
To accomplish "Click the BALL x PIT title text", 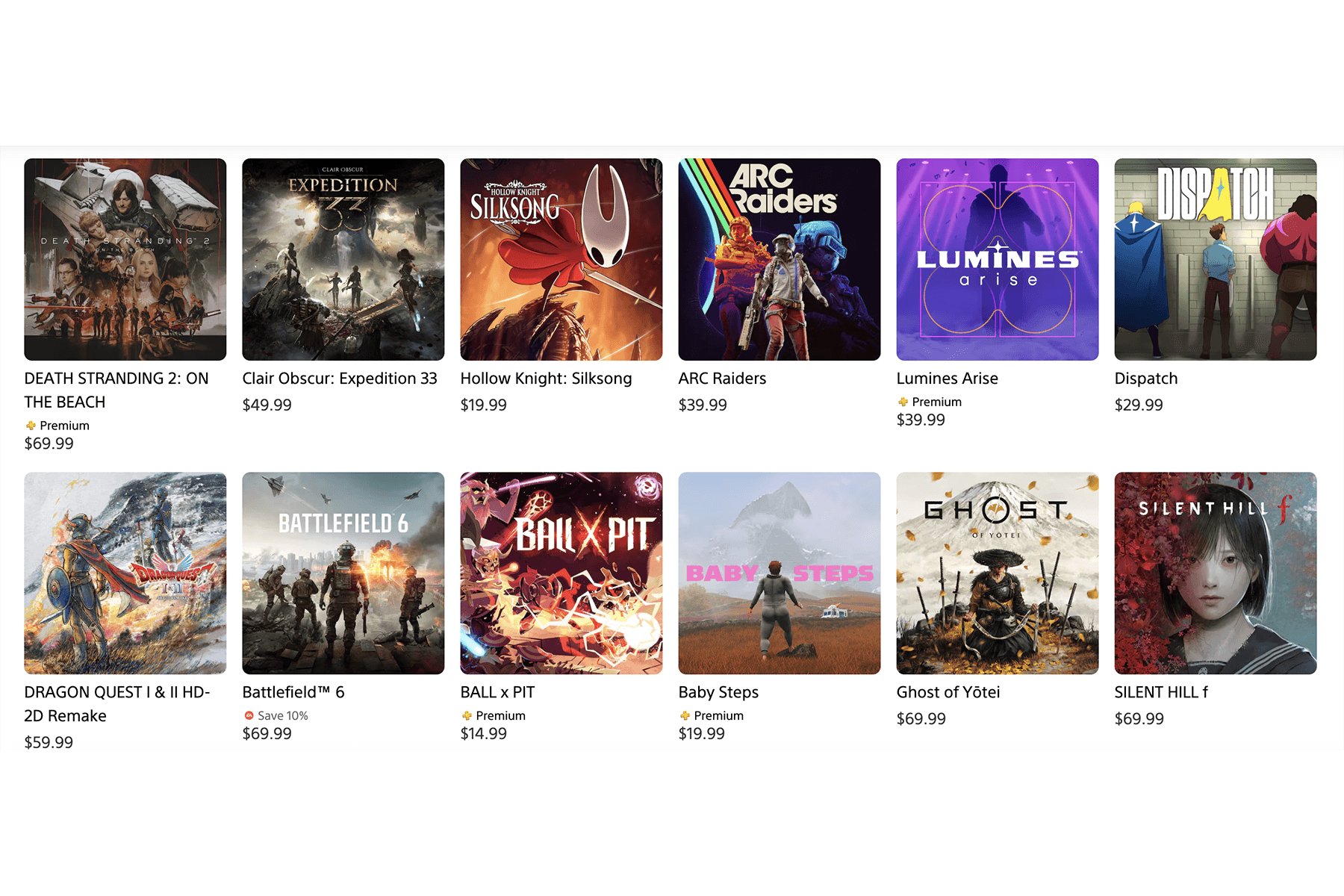I will tap(497, 692).
